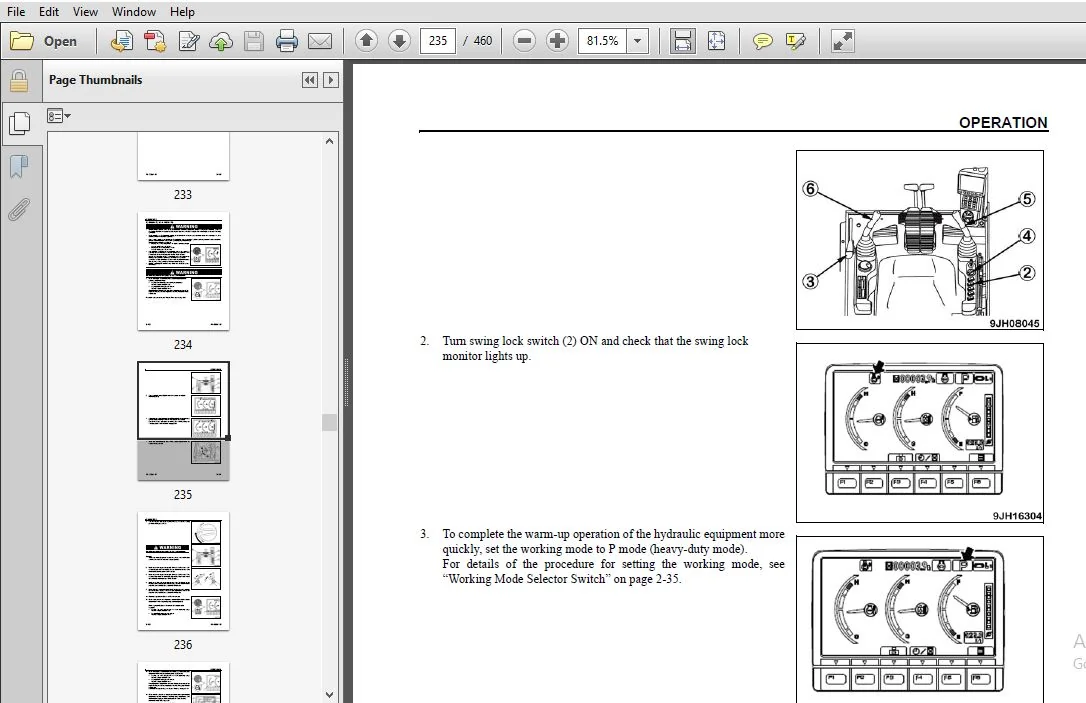Click the swing lock switch step 2 text
The height and width of the screenshot is (703, 1086).
point(595,348)
